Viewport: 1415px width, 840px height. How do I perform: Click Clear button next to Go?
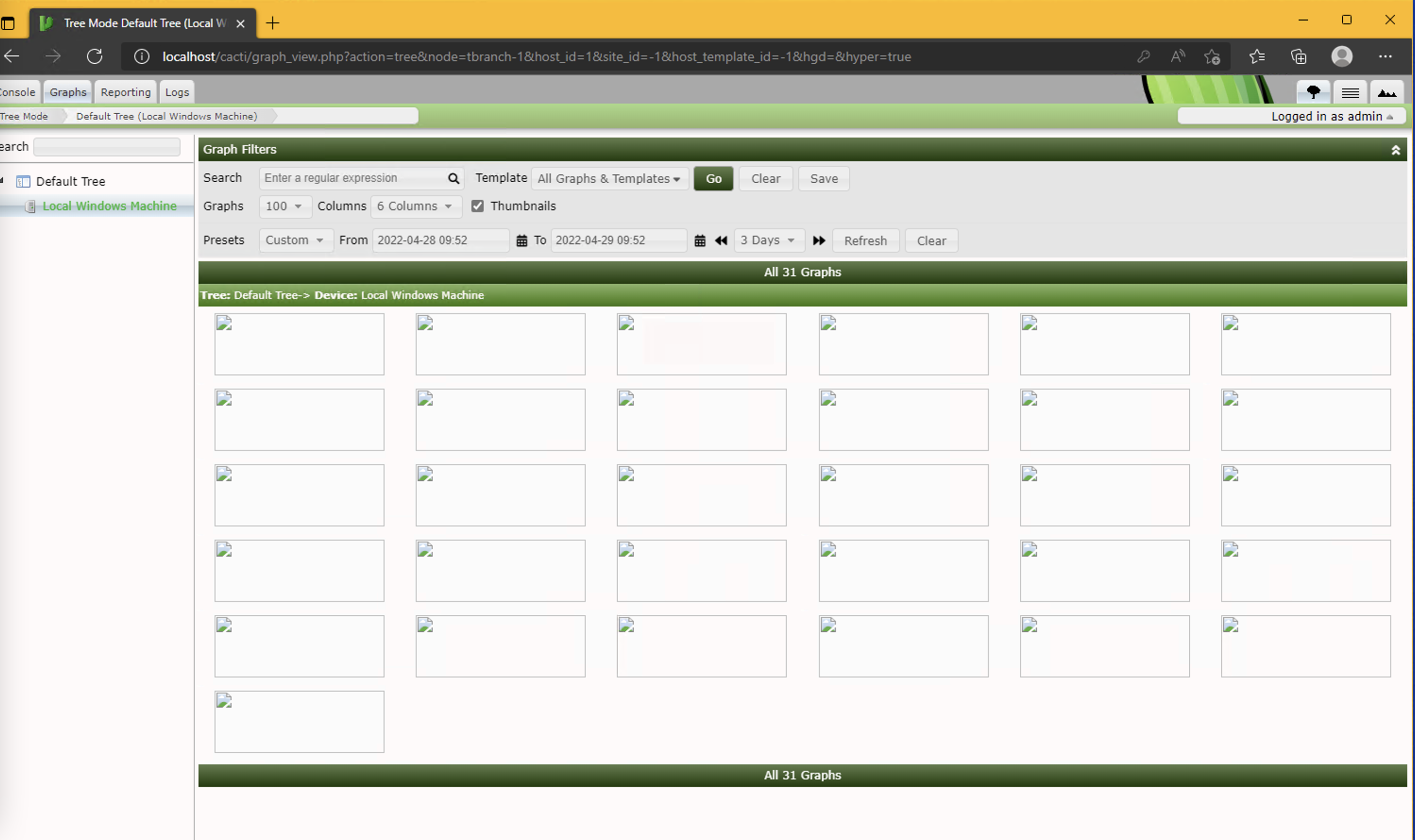click(x=765, y=179)
